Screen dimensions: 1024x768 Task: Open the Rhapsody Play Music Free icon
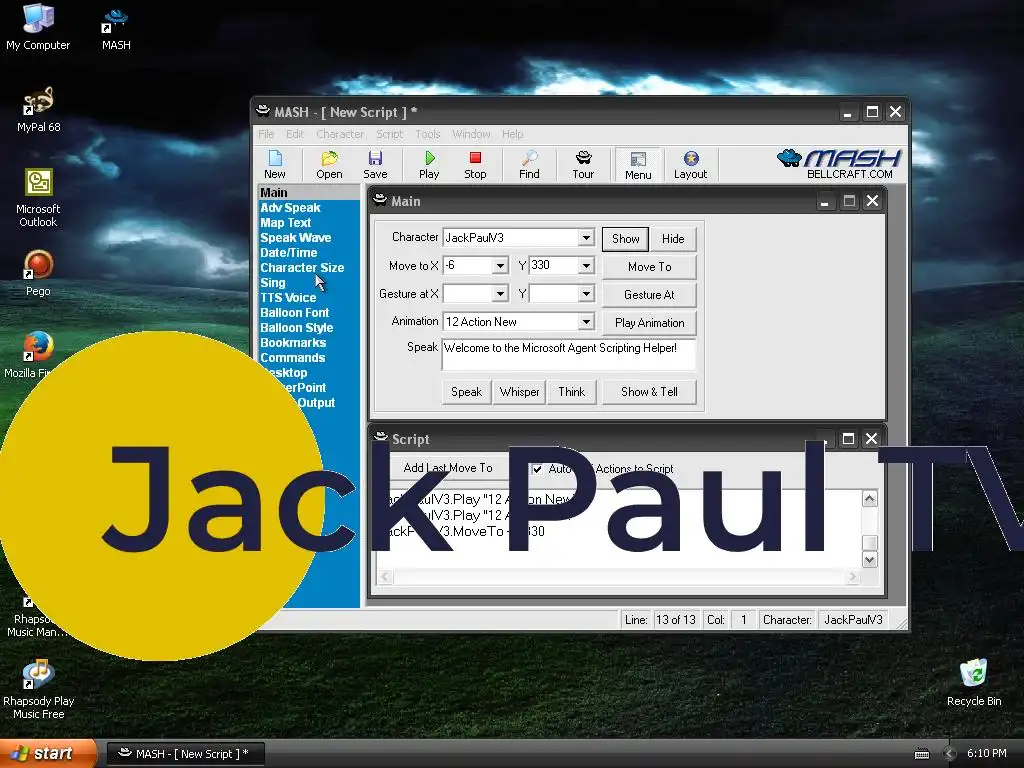tap(39, 690)
